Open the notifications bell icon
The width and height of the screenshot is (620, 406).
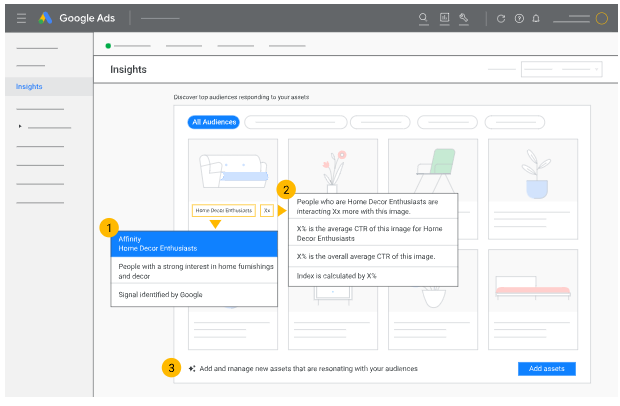point(536,18)
